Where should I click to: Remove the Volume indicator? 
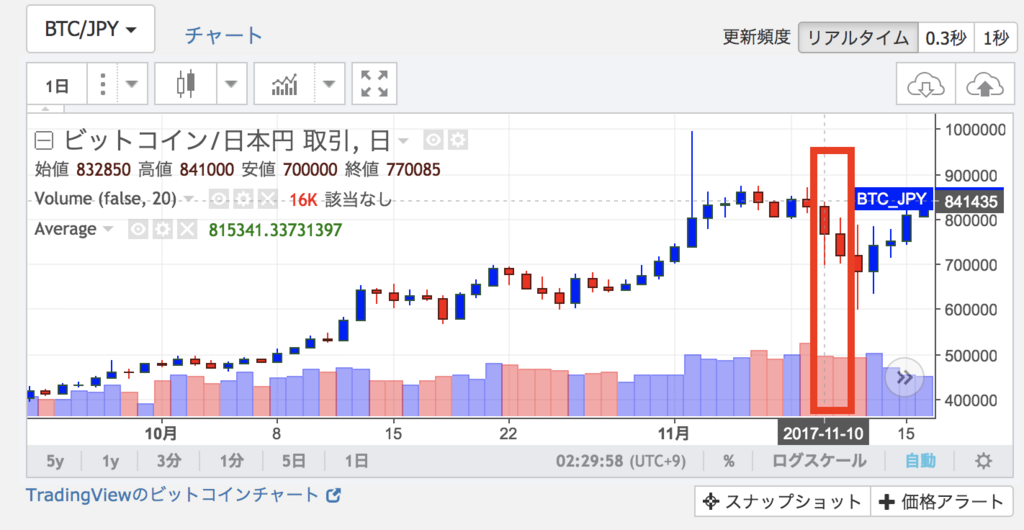pyautogui.click(x=266, y=199)
